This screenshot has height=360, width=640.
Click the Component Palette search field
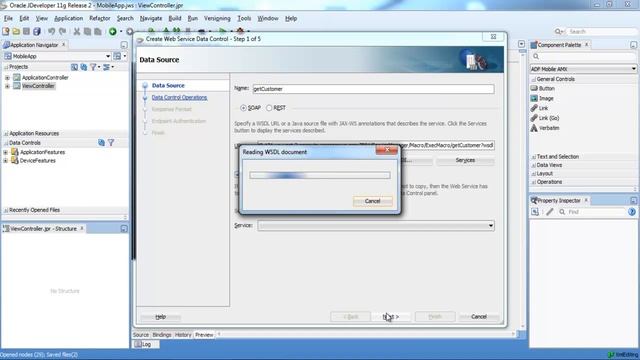pos(584,56)
